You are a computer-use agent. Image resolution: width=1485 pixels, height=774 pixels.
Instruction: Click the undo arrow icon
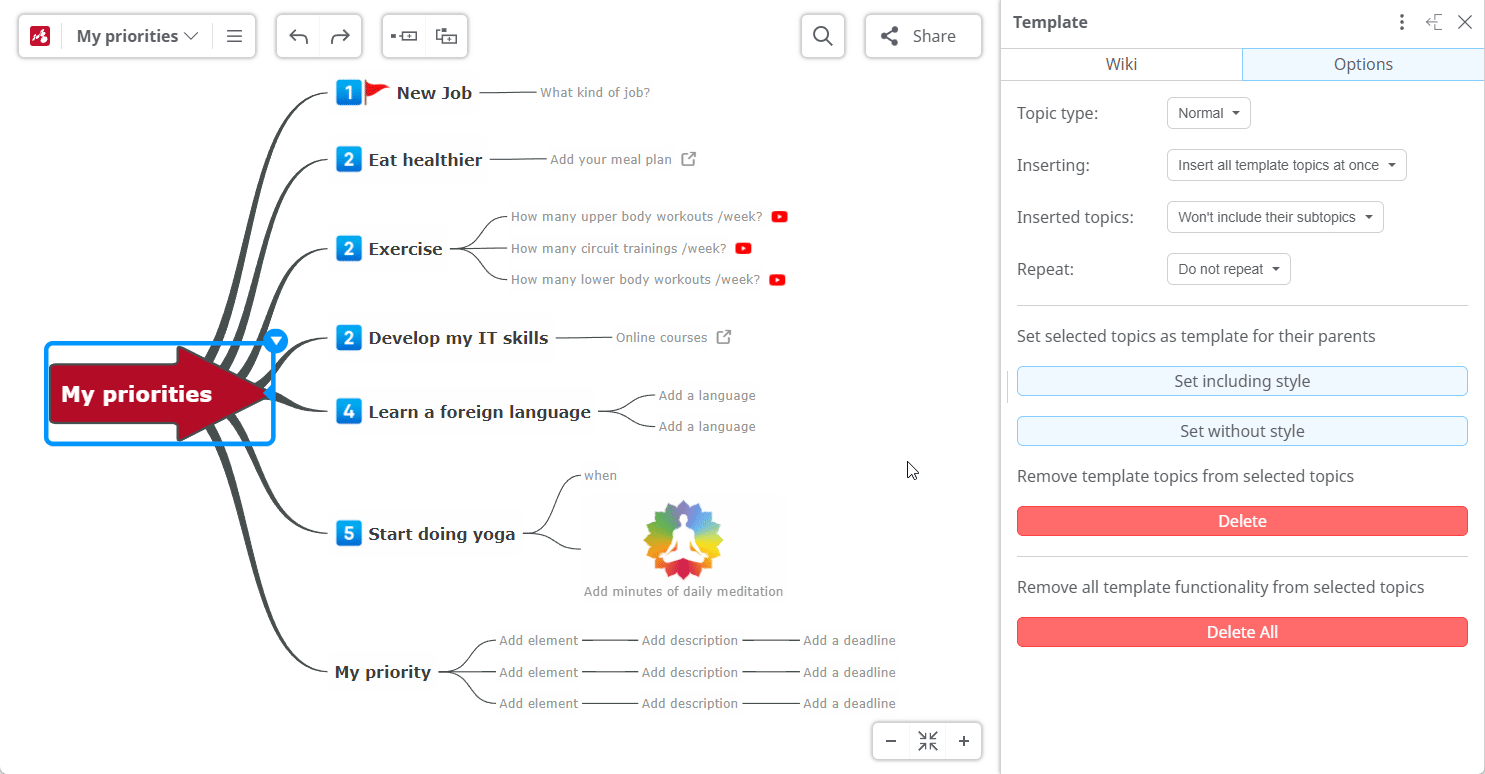298,36
